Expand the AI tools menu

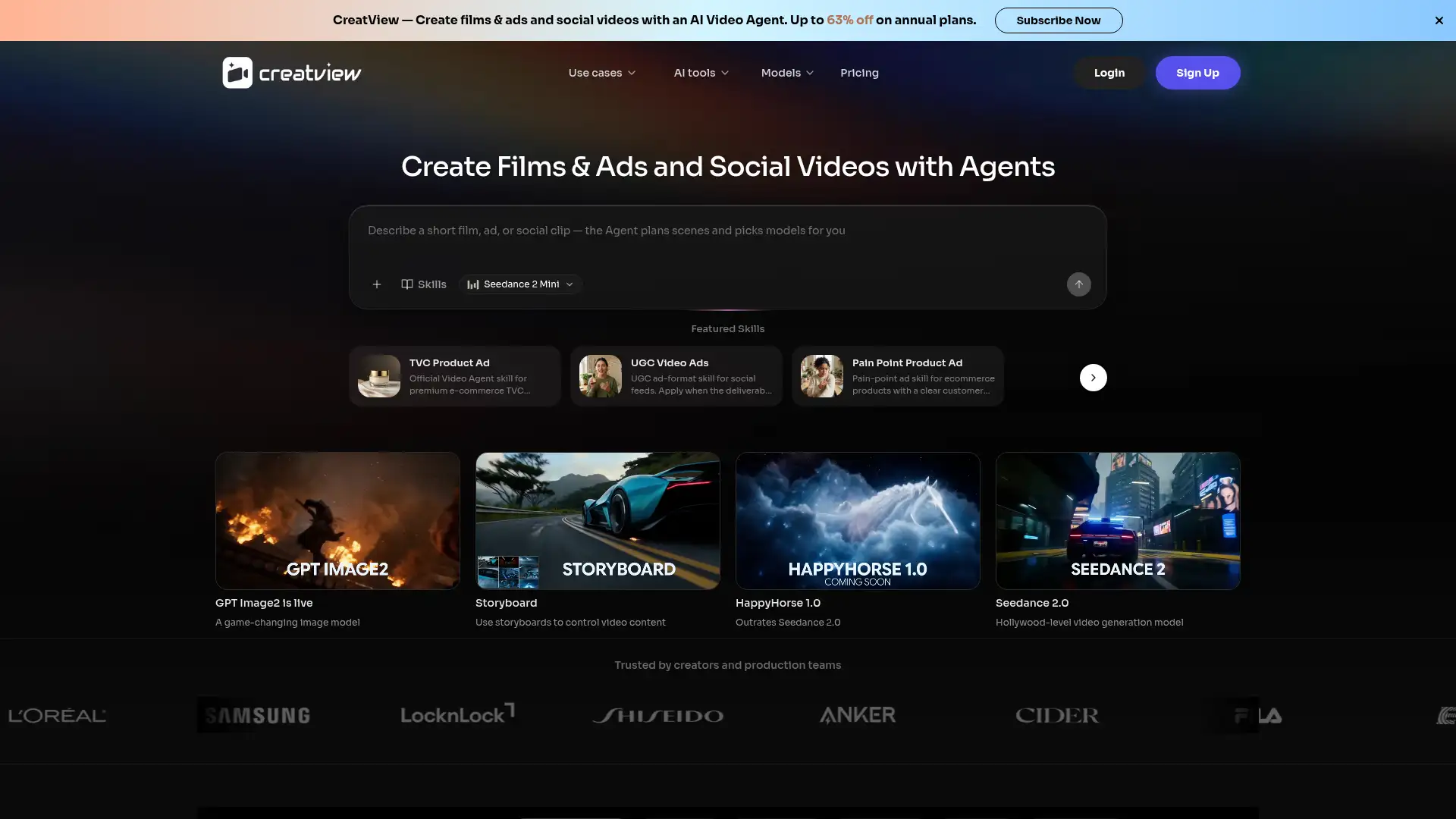click(x=701, y=73)
